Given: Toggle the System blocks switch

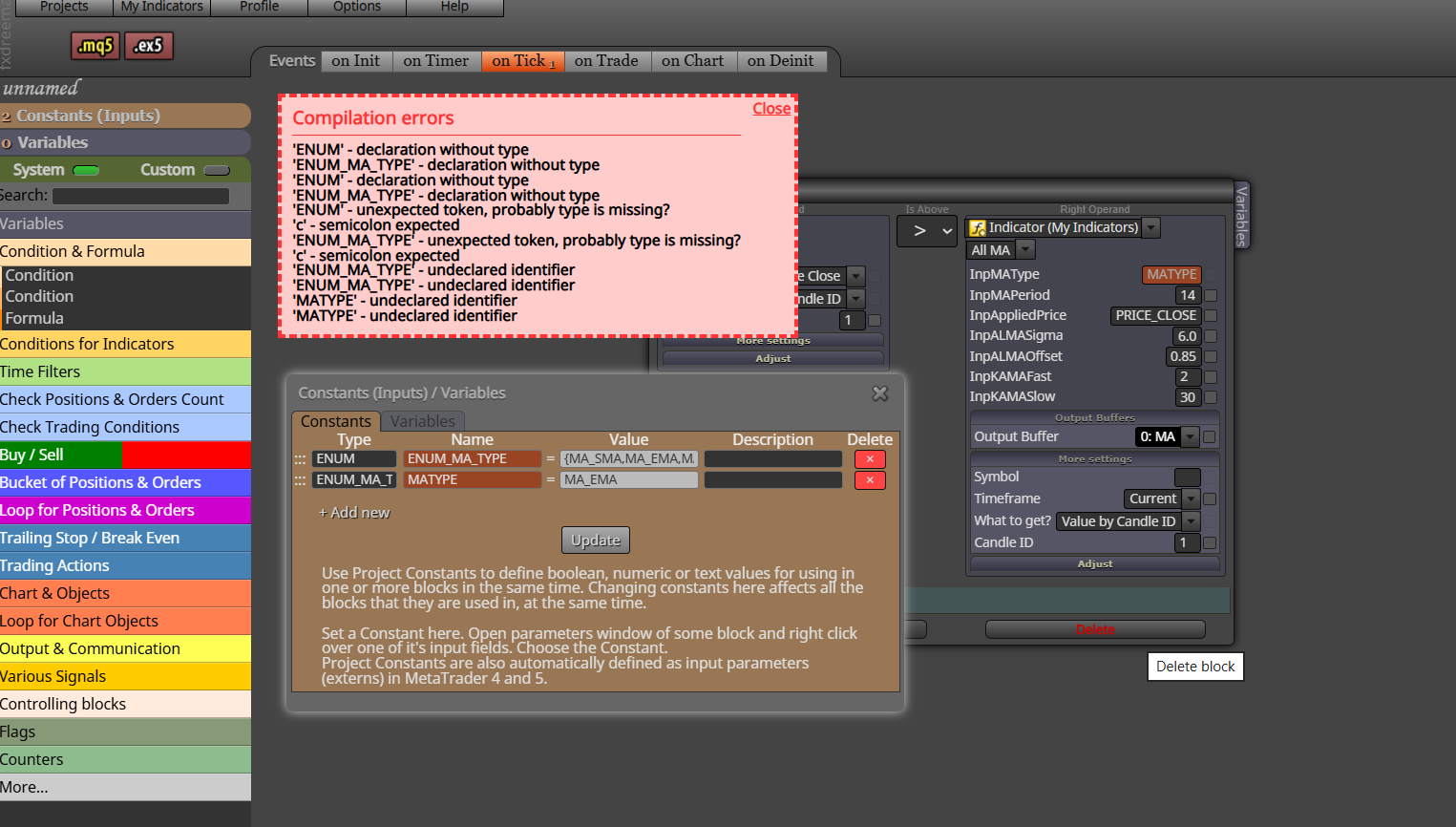Looking at the screenshot, I should click(86, 171).
